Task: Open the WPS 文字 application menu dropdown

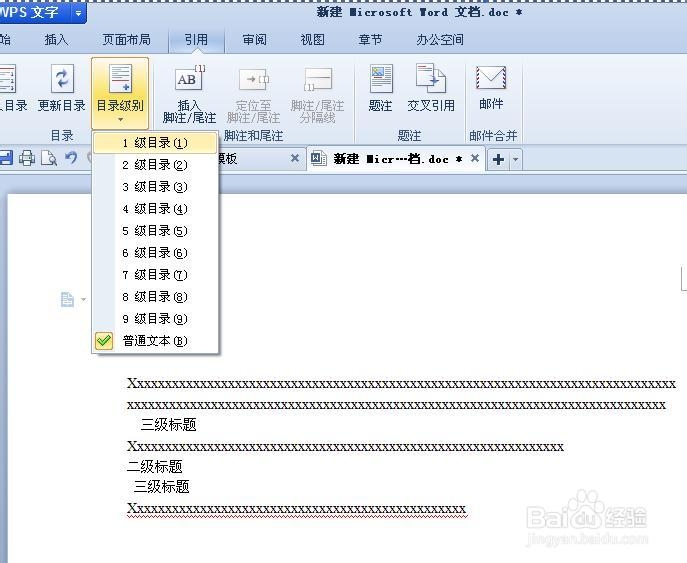Action: click(x=78, y=13)
